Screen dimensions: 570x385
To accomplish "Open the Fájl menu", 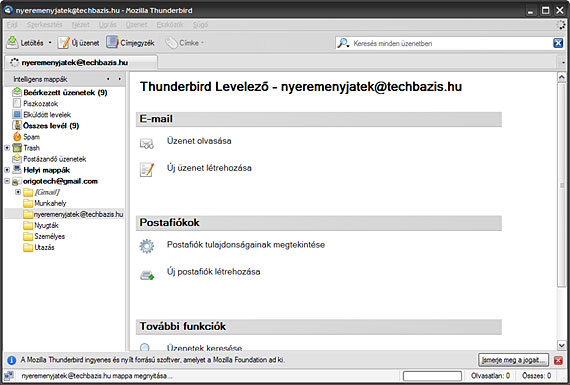I will coord(12,25).
